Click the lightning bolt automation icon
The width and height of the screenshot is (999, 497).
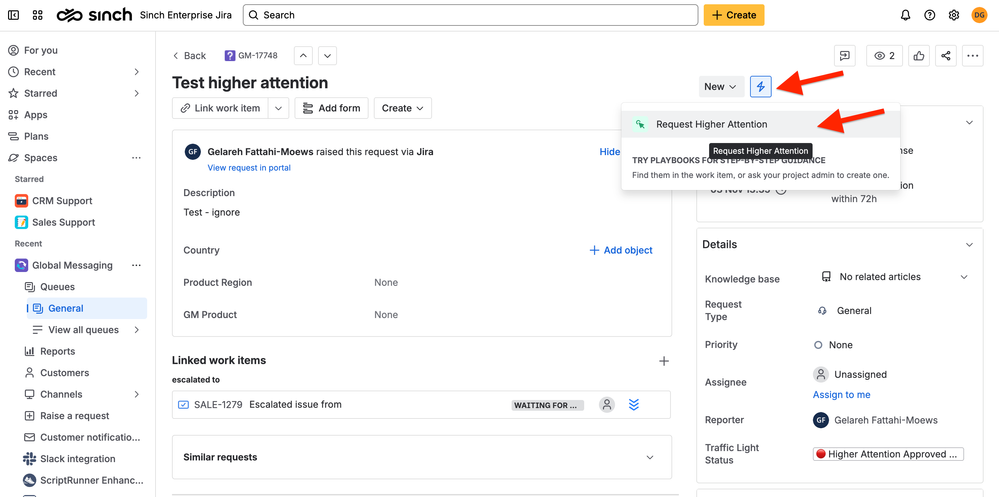pos(760,87)
